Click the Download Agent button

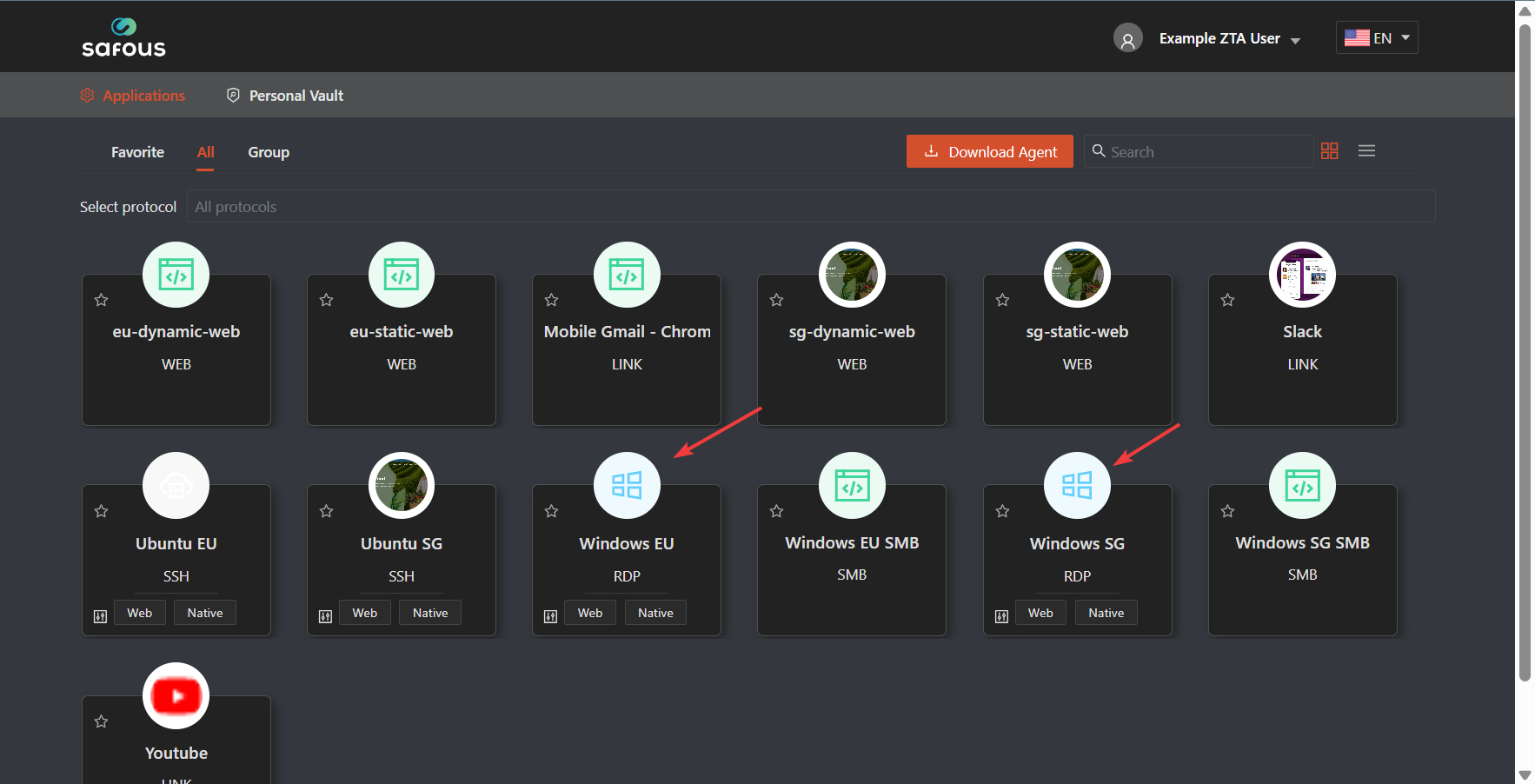(x=989, y=151)
